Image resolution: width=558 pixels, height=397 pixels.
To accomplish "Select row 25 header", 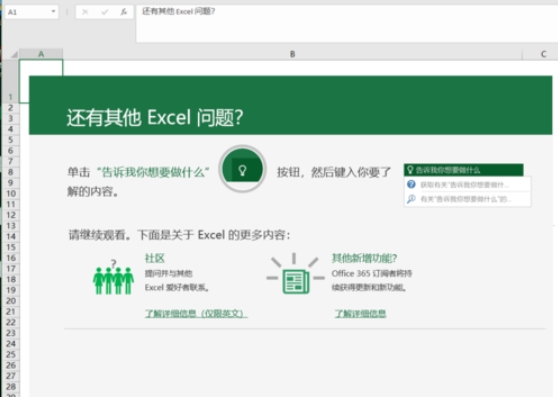I will tap(10, 354).
